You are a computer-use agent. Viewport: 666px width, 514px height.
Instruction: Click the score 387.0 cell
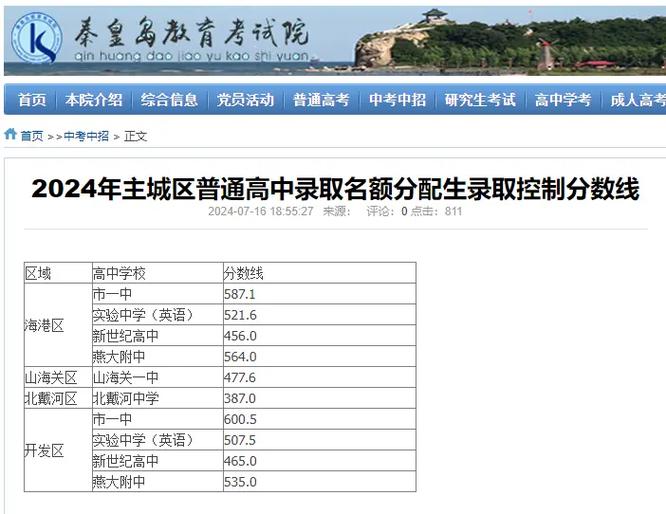tap(319, 398)
